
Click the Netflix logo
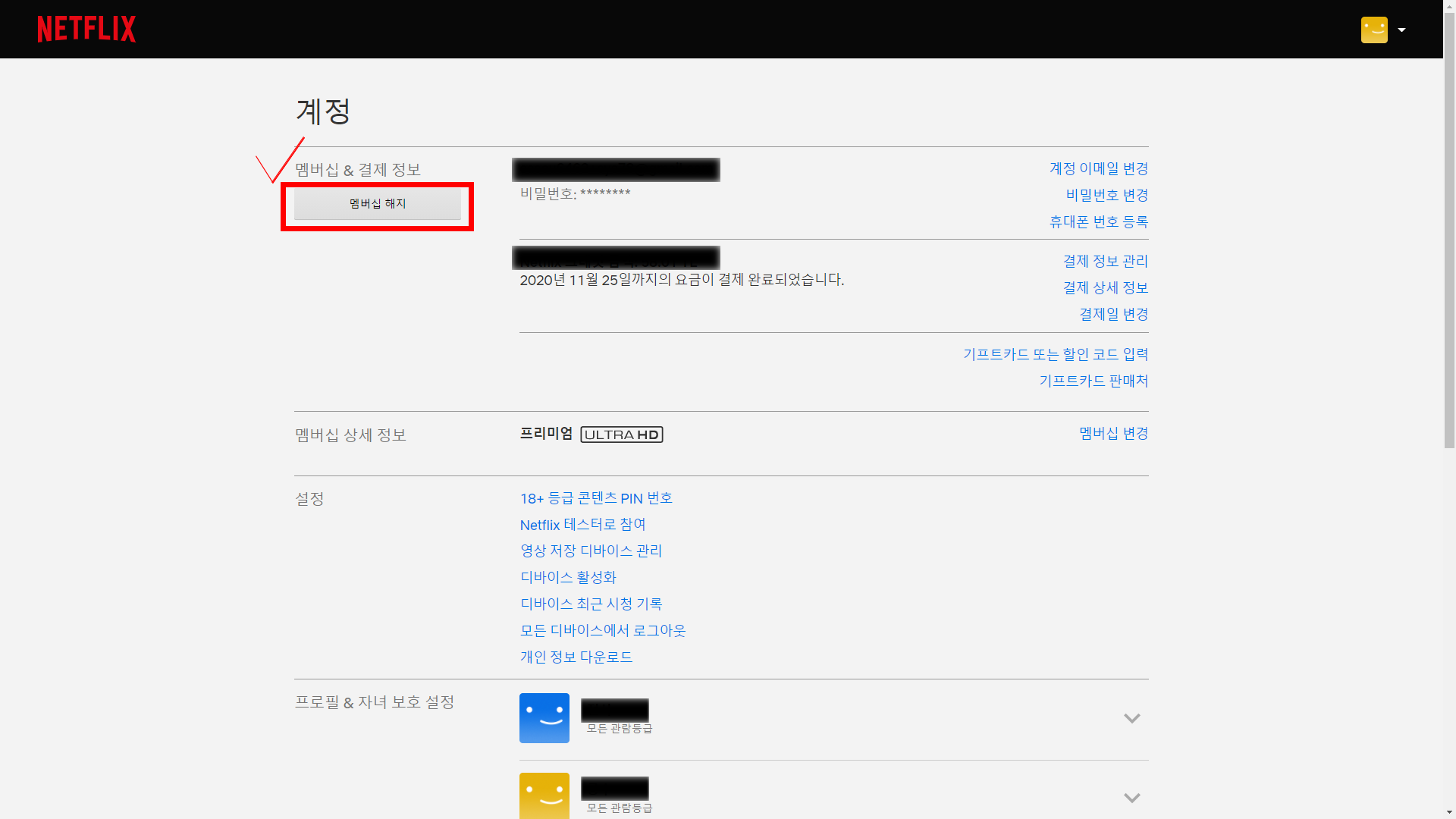[x=86, y=29]
